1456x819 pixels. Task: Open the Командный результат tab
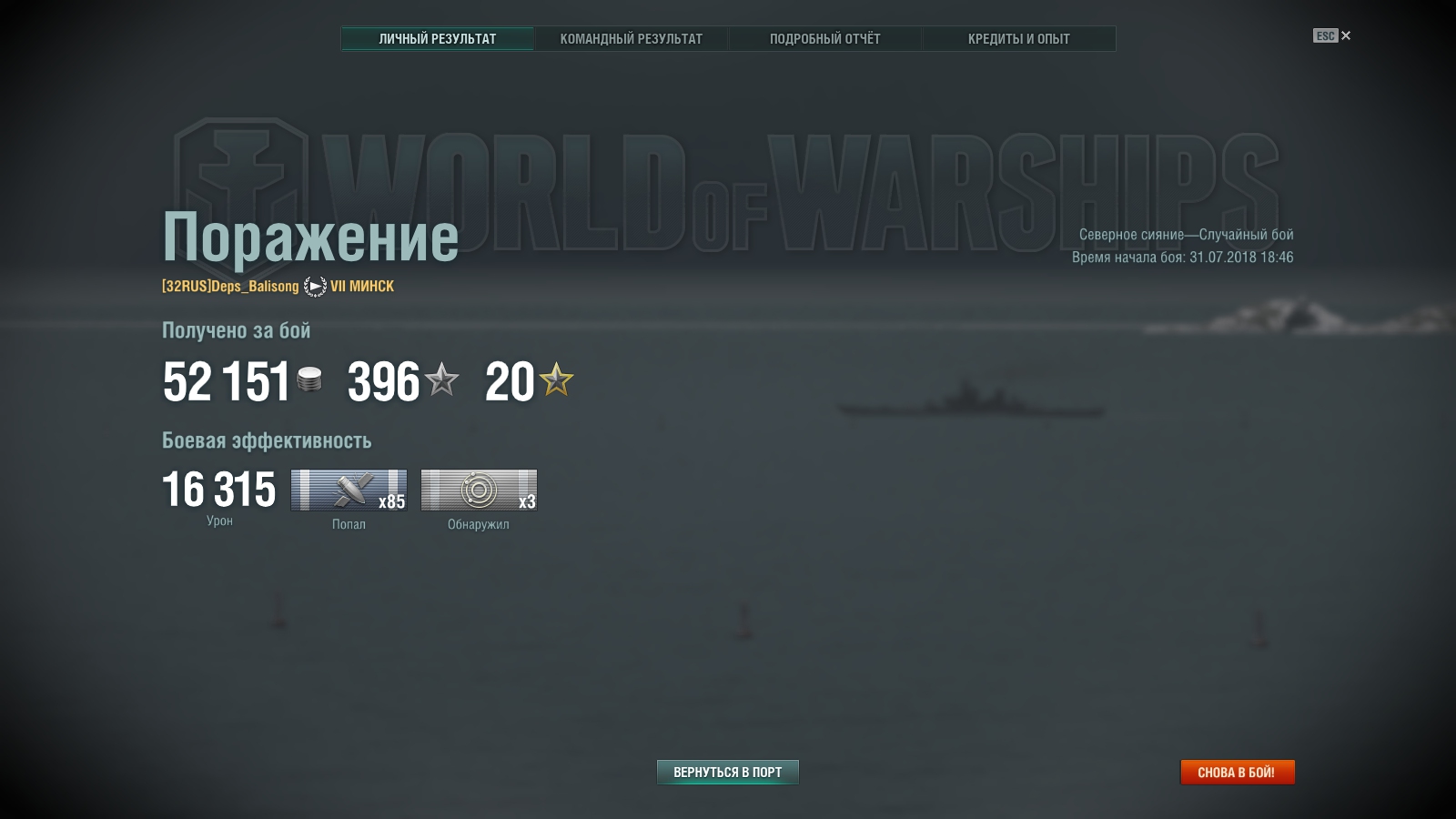[631, 39]
